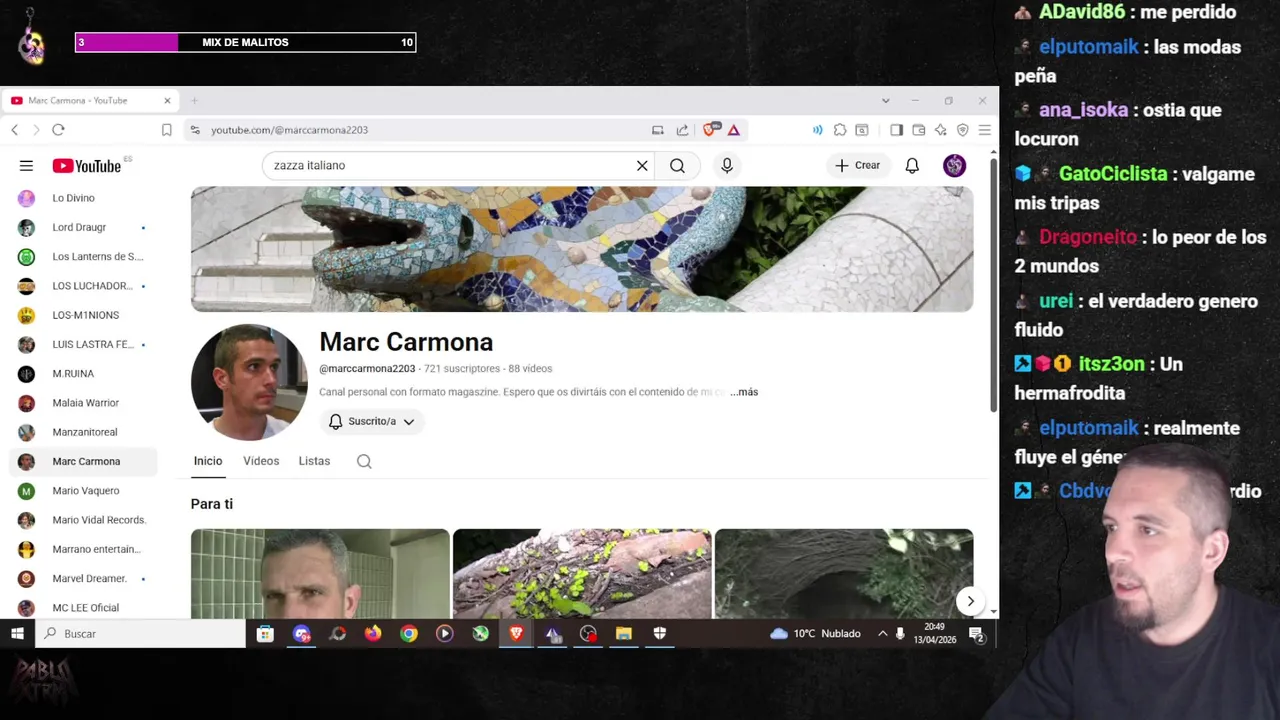Run search with the magnifier button
The image size is (1280, 720).
[677, 166]
